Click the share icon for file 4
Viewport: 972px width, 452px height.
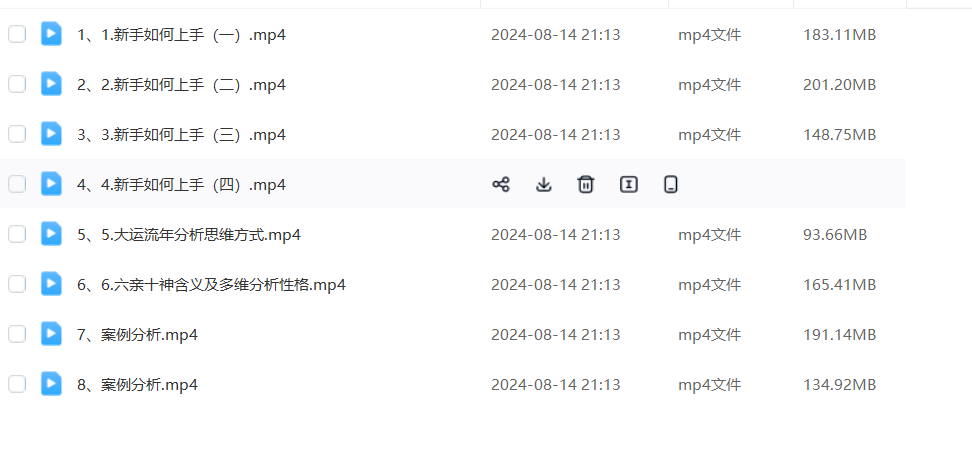[501, 184]
